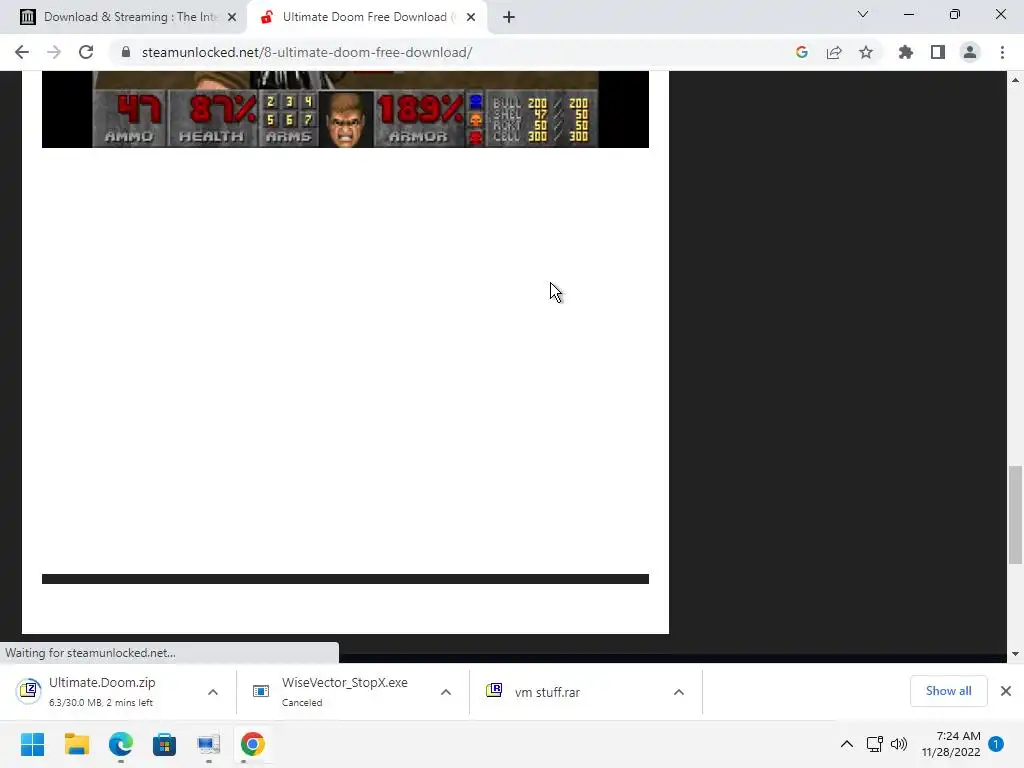Open the network status tray icon

[x=874, y=744]
